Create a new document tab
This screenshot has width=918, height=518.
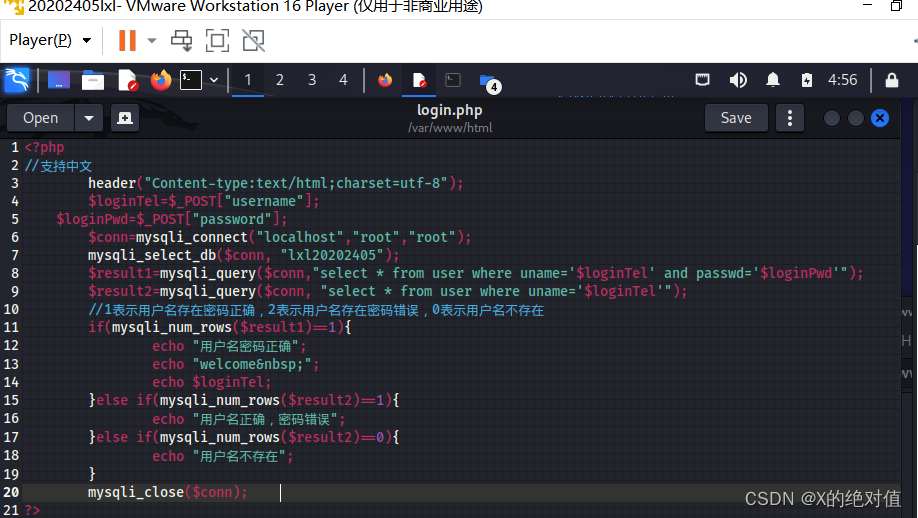[125, 118]
